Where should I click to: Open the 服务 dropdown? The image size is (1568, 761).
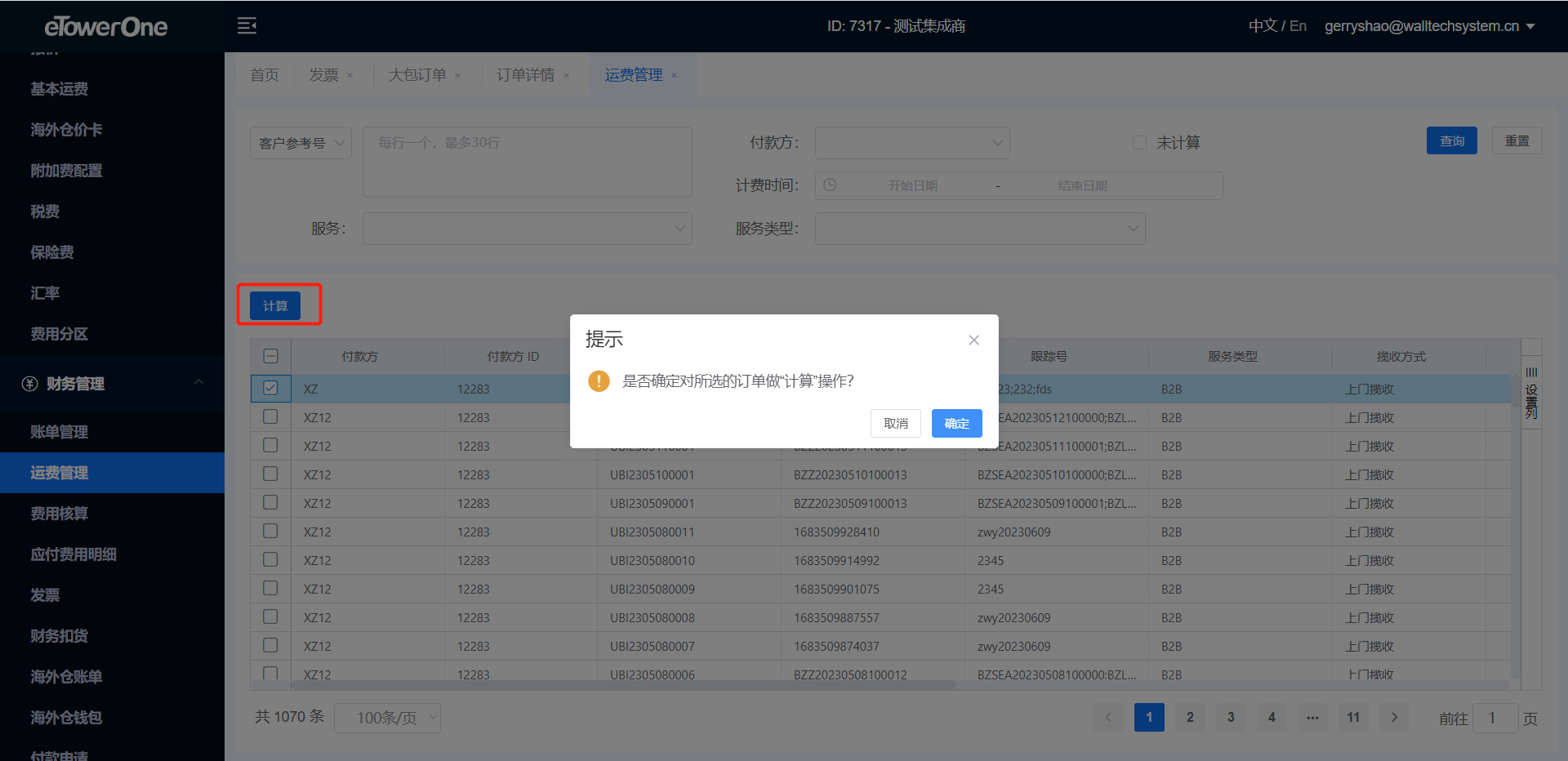[528, 229]
